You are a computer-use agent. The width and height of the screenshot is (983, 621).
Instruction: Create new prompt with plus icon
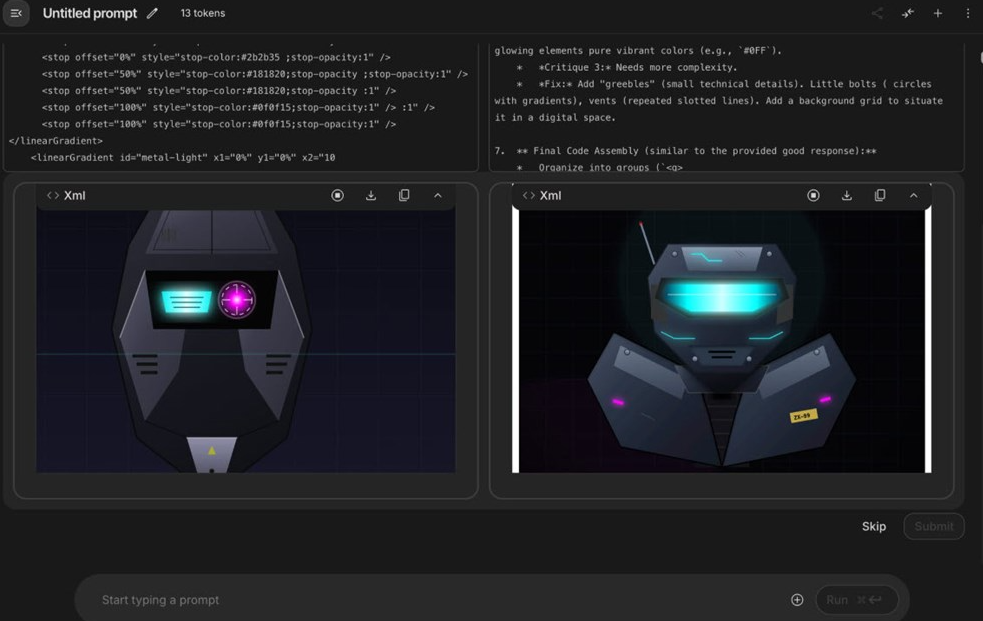click(937, 14)
